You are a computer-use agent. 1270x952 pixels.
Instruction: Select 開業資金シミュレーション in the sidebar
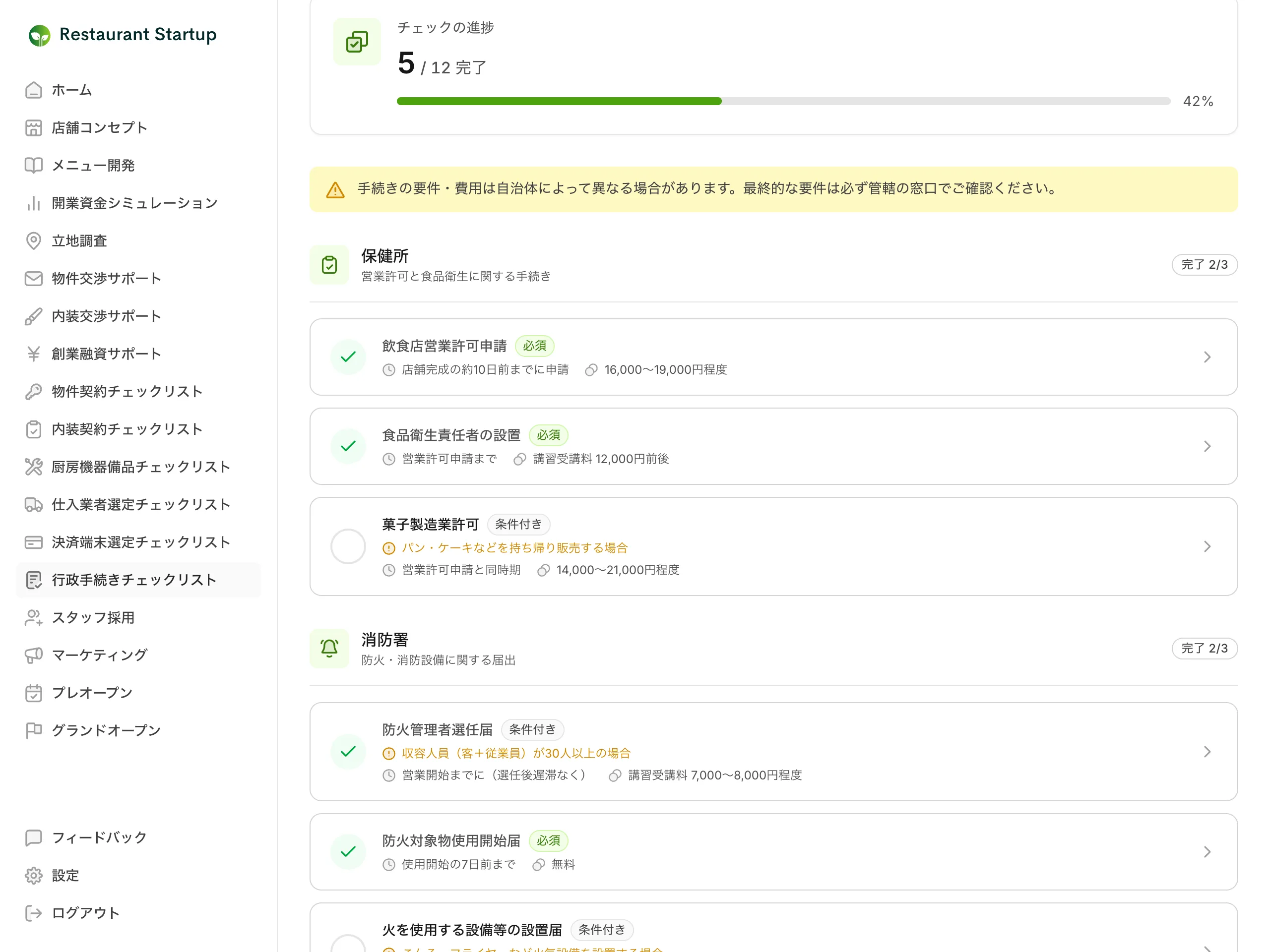[139, 203]
